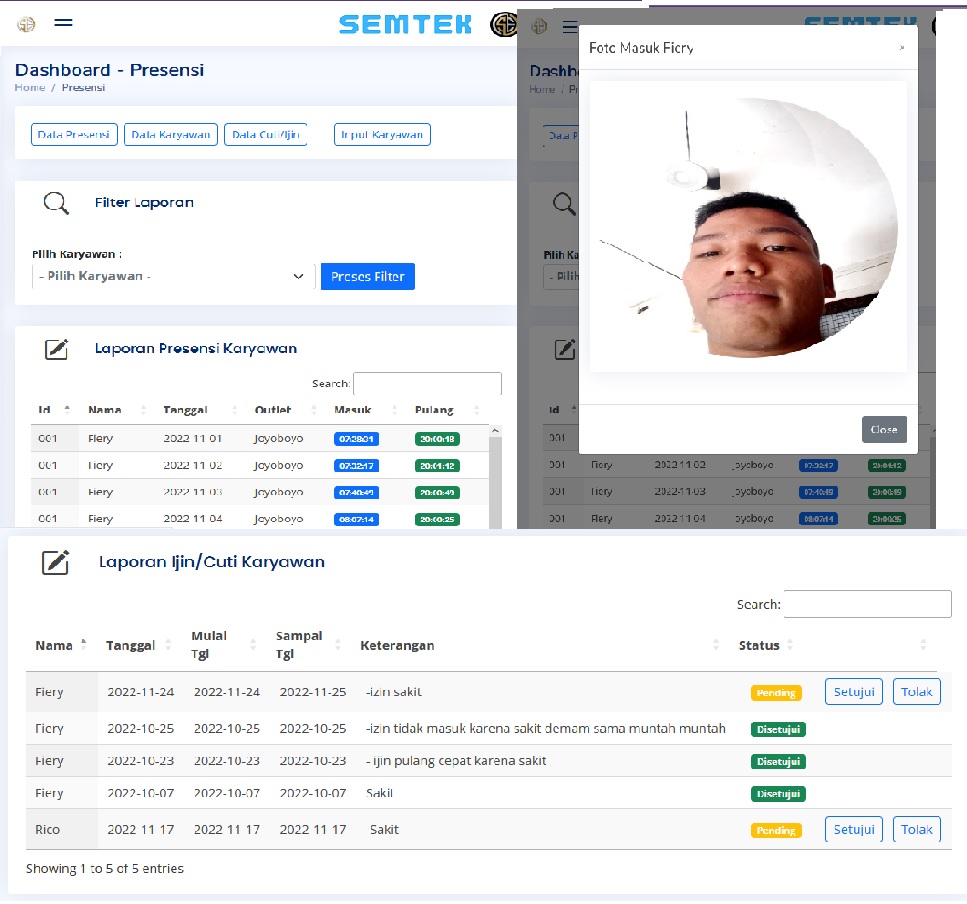Click the Home breadcrumb link
Image resolution: width=967 pixels, height=904 pixels.
[30, 88]
